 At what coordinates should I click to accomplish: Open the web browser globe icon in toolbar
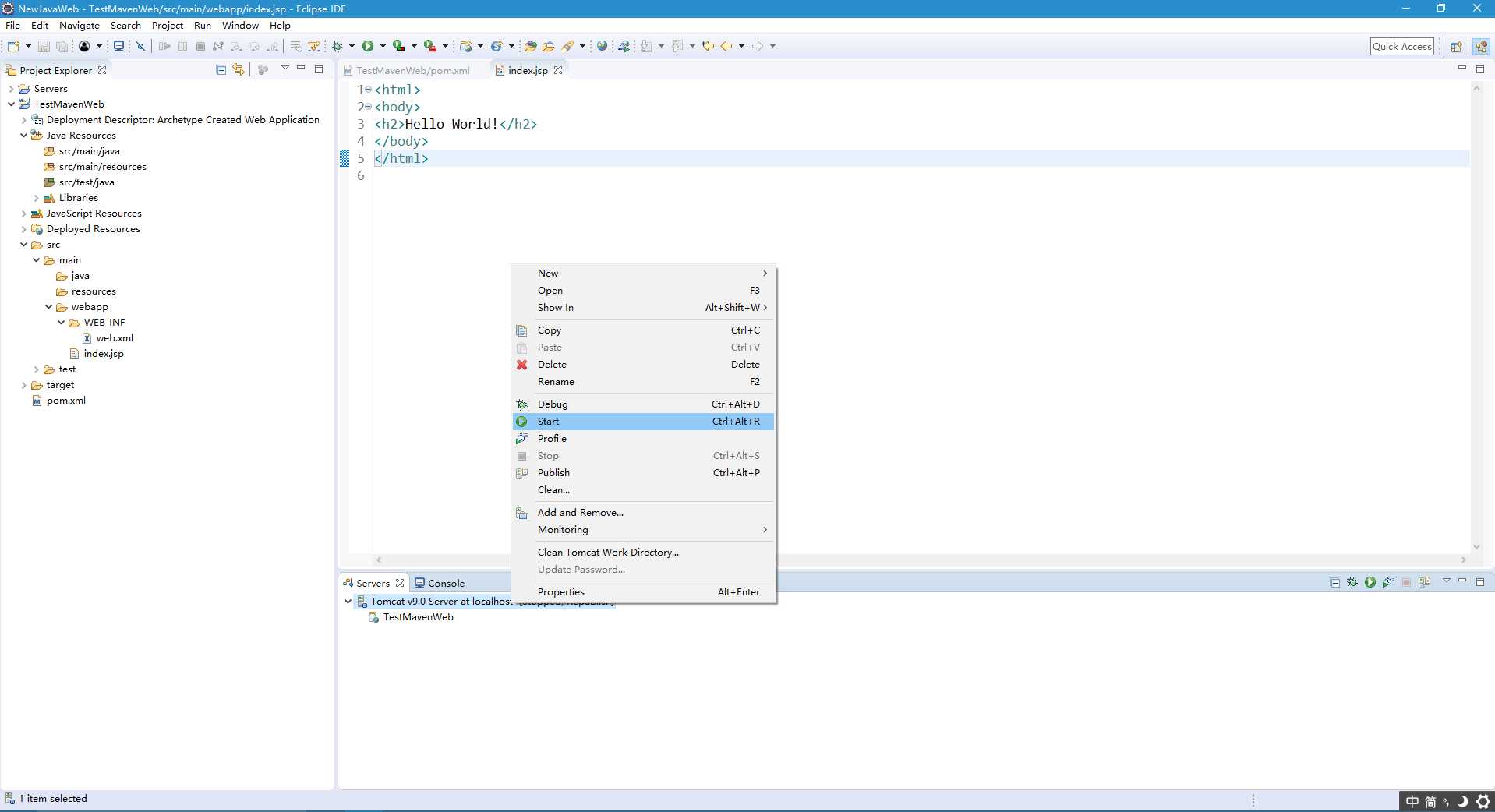(x=602, y=46)
